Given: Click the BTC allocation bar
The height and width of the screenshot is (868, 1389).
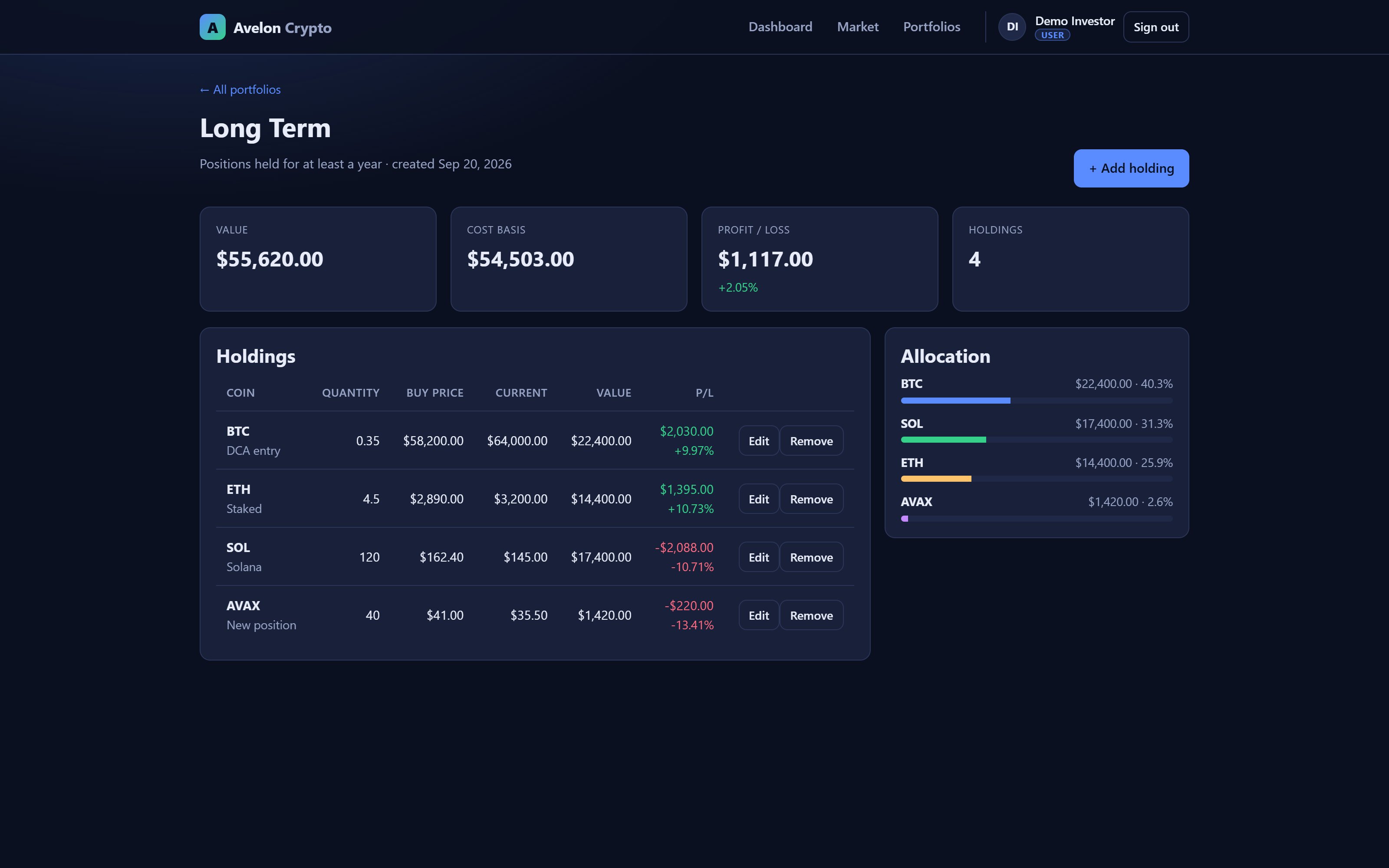Looking at the screenshot, I should 1037,401.
